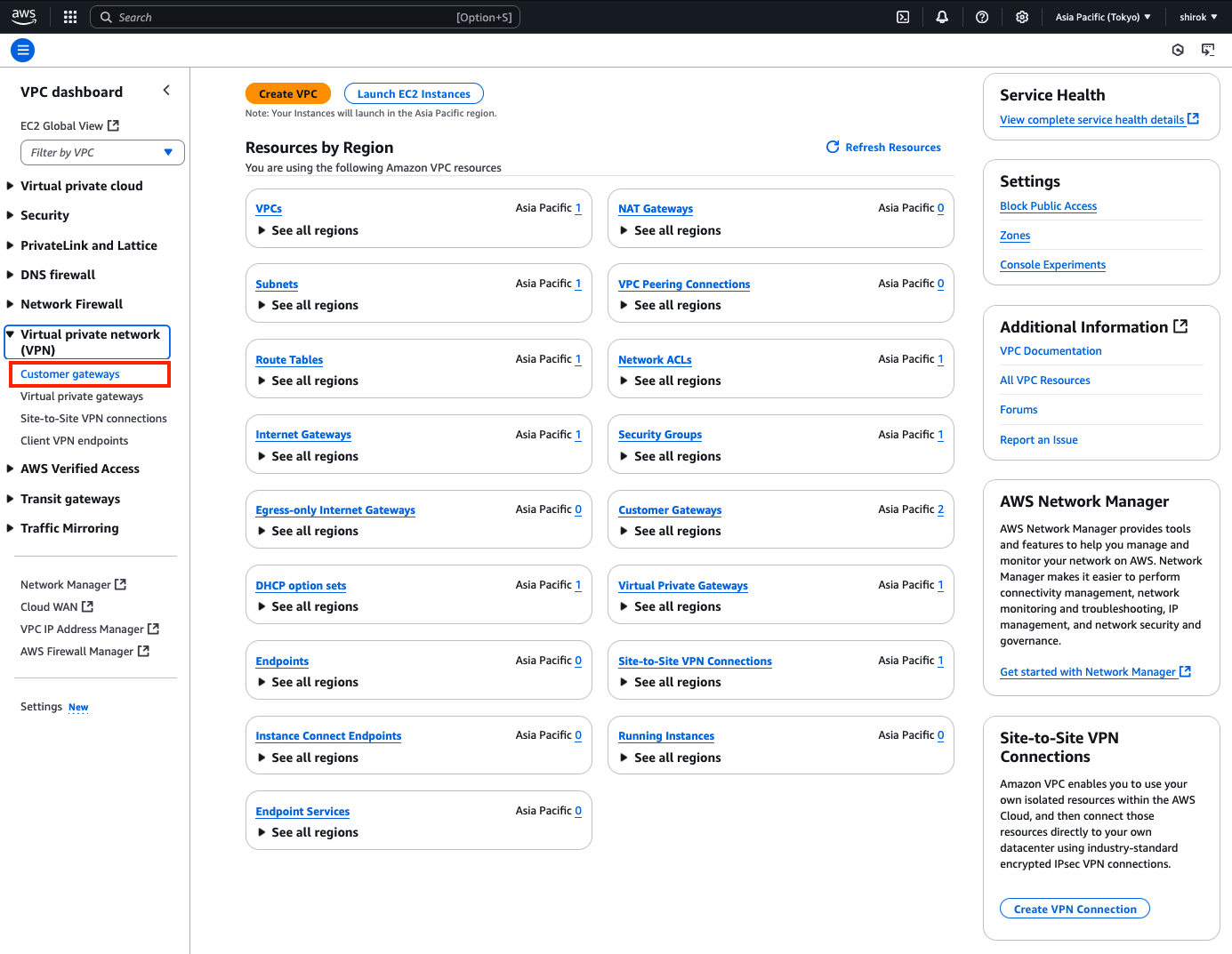Open the Report an Issue link
The image size is (1232, 954).
[x=1038, y=440]
